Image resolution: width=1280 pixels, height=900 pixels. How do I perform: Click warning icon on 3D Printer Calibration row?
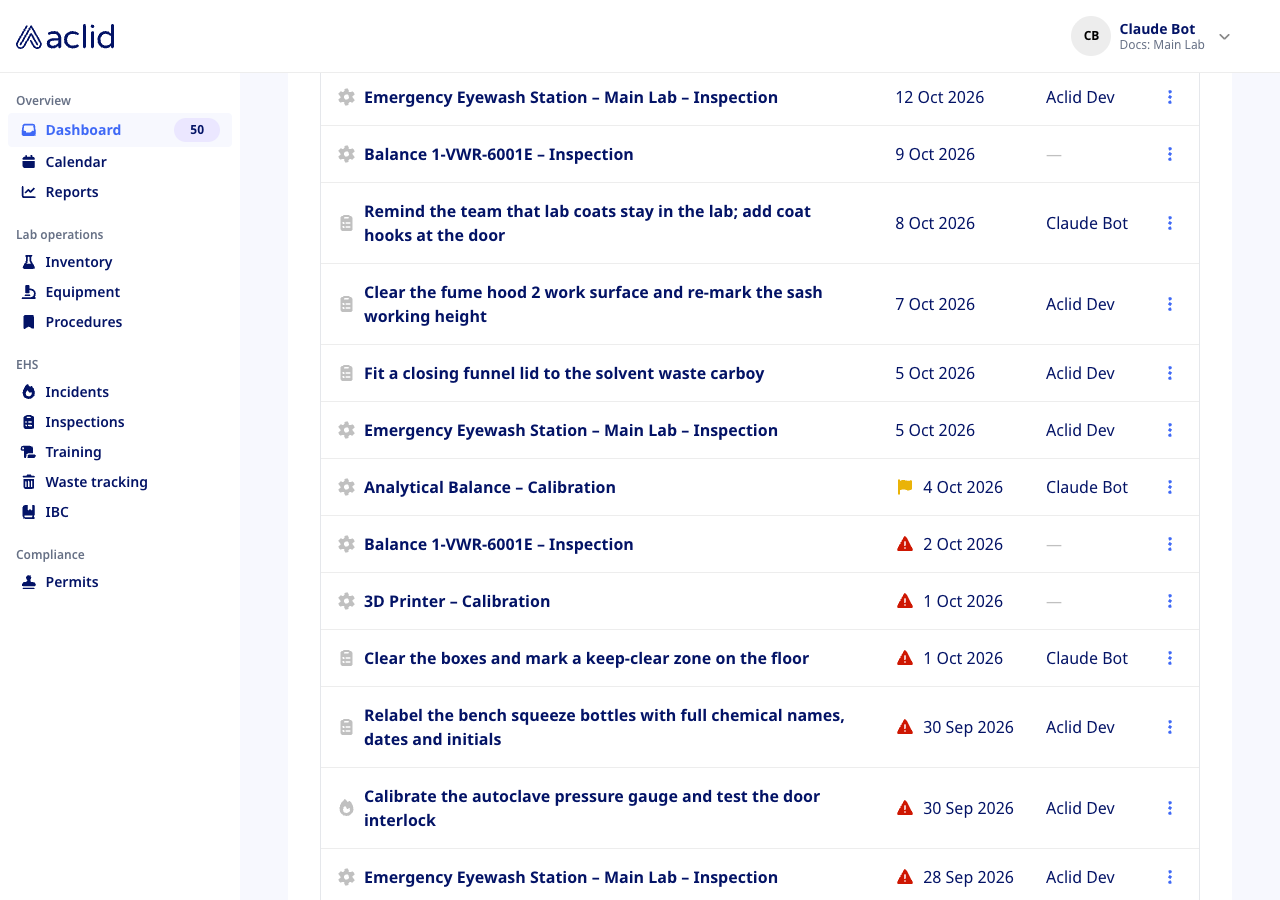coord(905,601)
